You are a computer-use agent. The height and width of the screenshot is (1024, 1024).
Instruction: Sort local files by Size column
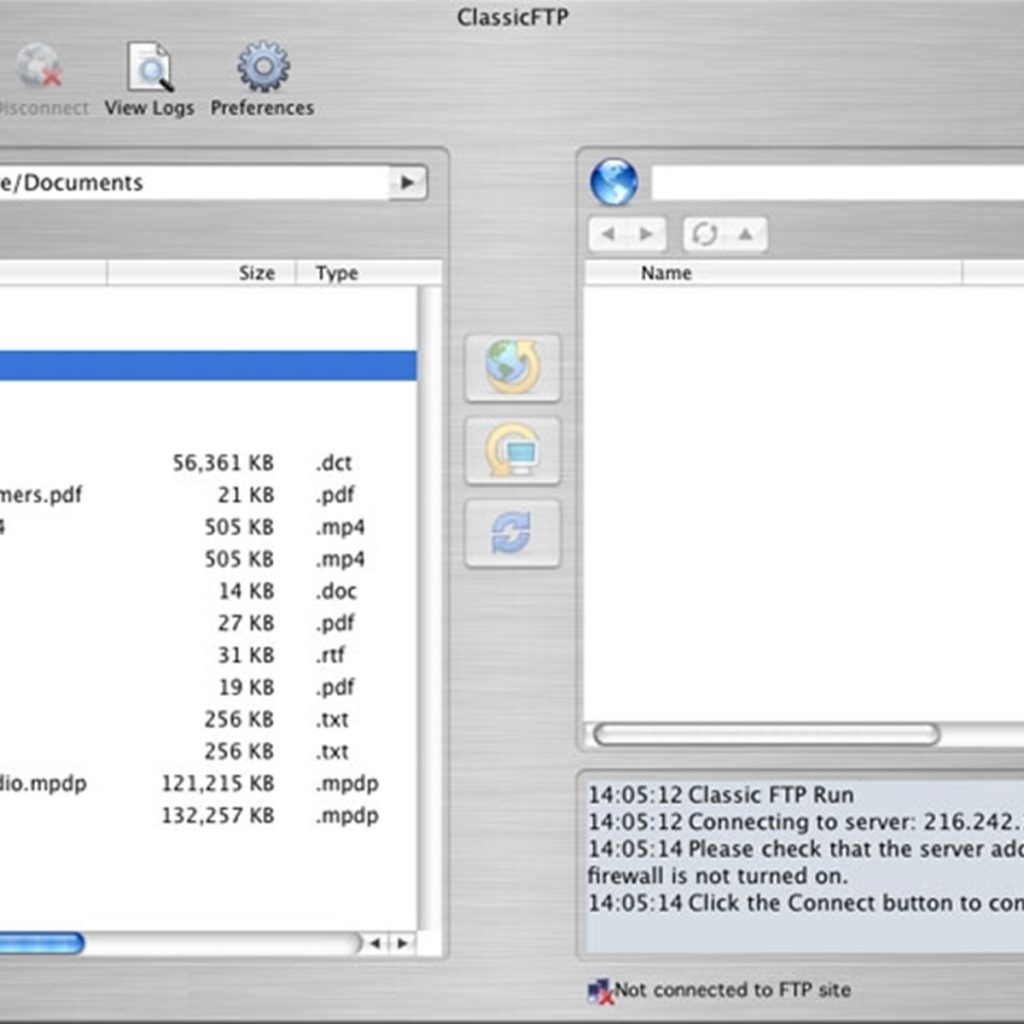tap(201, 273)
